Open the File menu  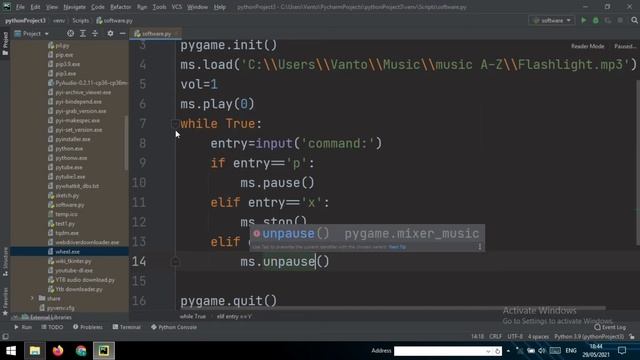click(20, 7)
